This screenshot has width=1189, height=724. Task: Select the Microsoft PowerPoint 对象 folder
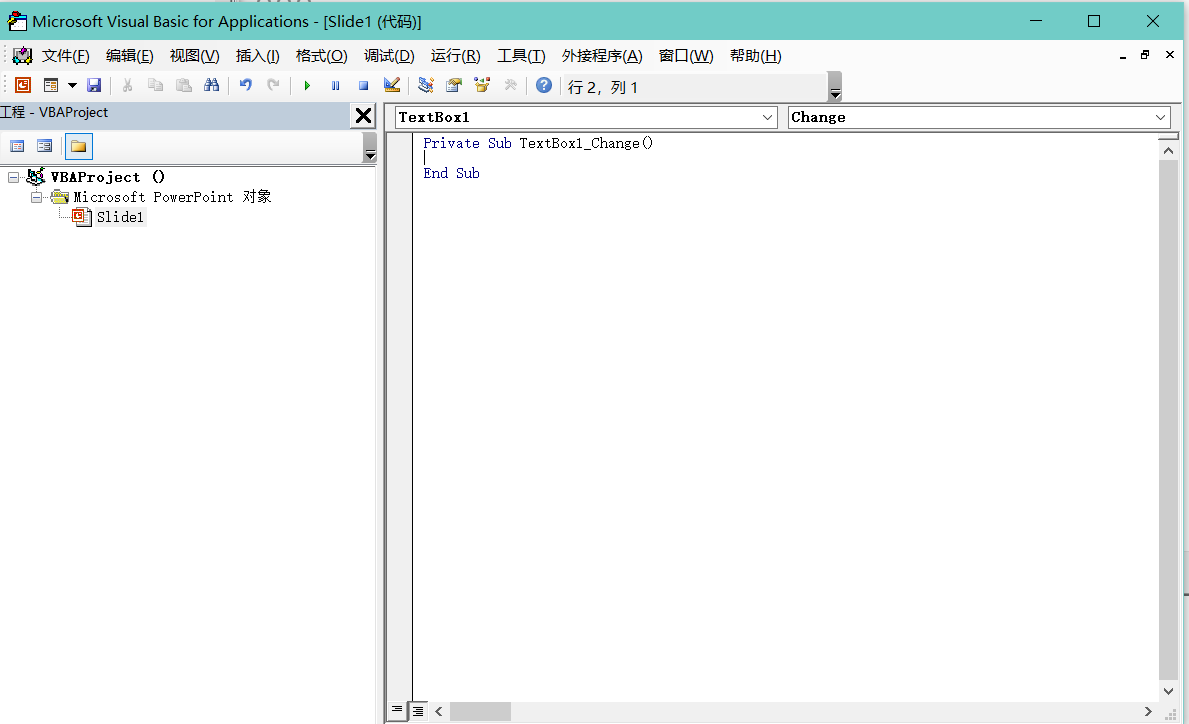click(x=172, y=197)
